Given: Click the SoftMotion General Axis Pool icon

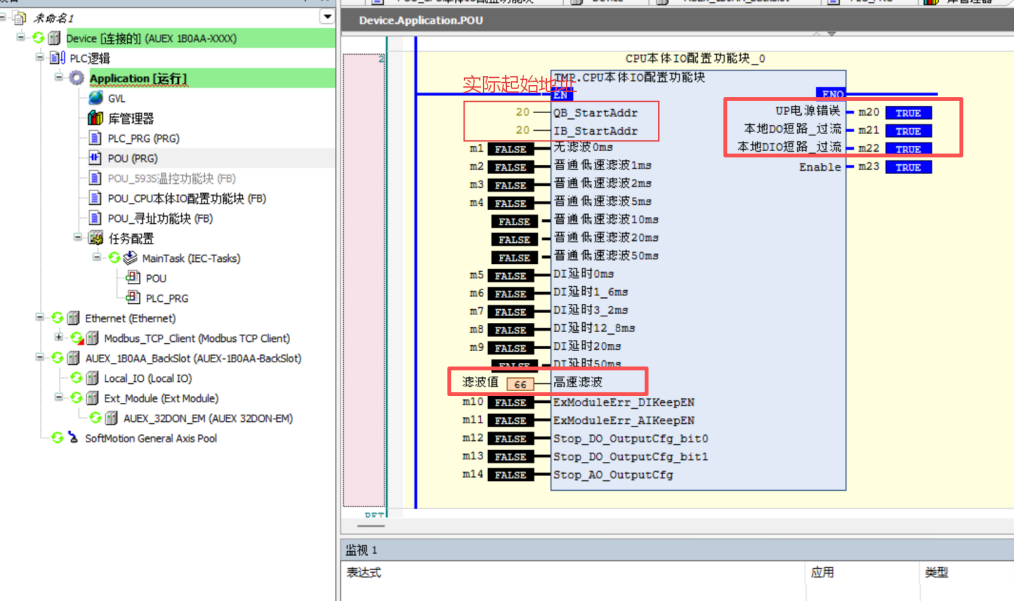Looking at the screenshot, I should (x=73, y=438).
